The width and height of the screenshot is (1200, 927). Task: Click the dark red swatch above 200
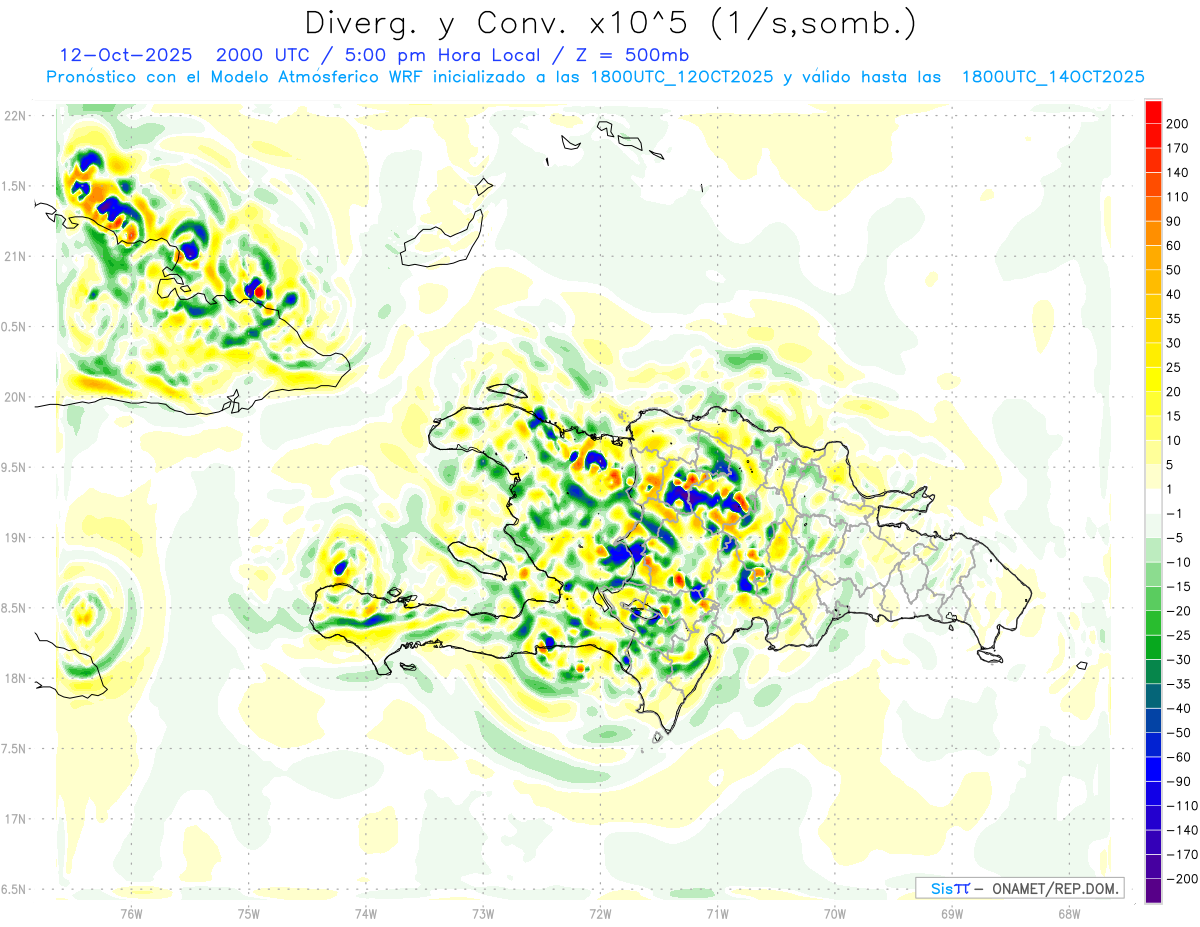click(1153, 112)
